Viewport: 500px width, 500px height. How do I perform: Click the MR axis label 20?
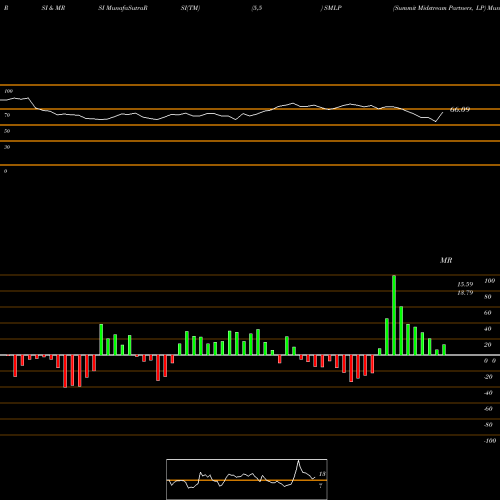coord(488,345)
